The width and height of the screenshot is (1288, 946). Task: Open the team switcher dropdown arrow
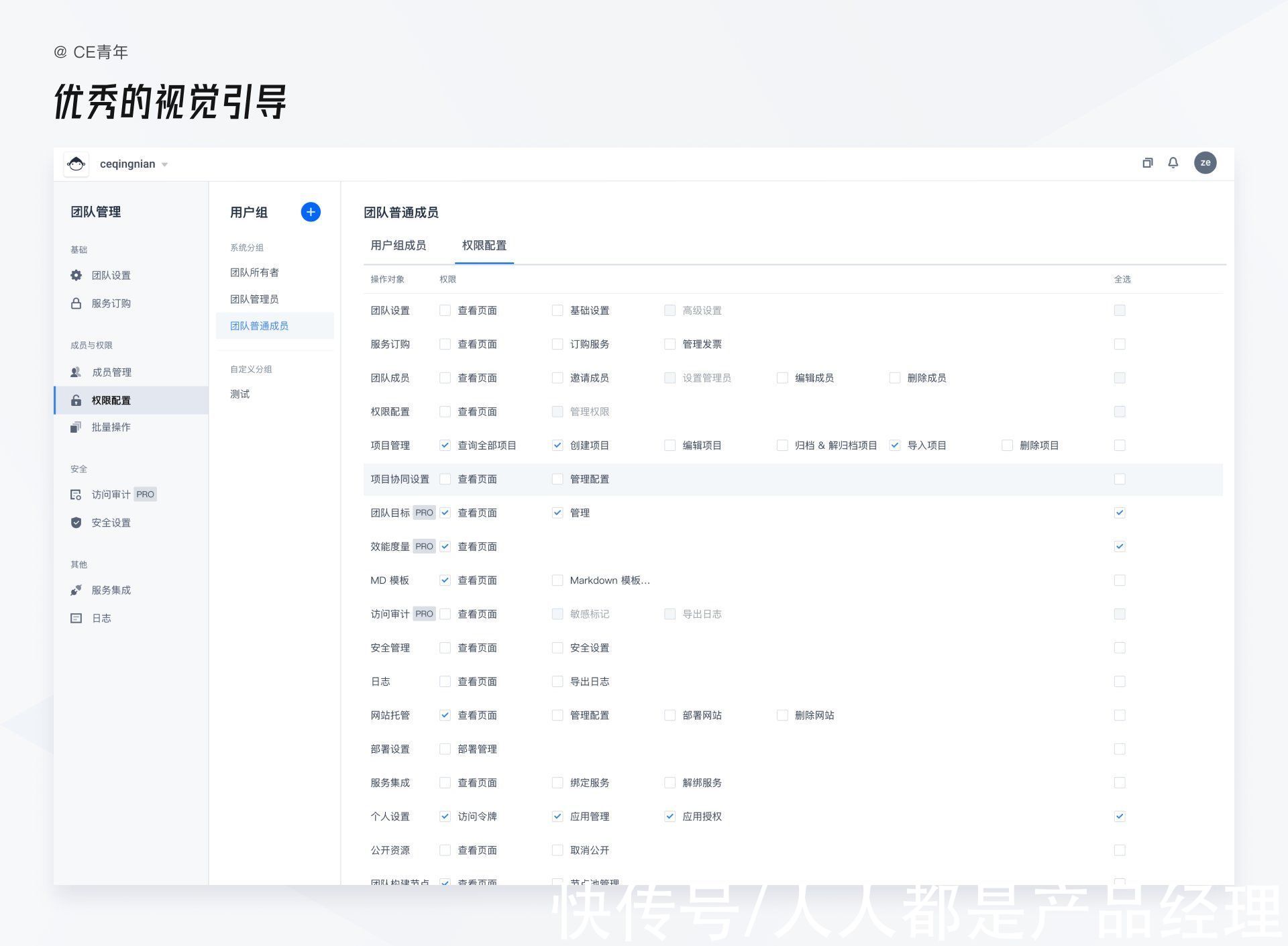[x=164, y=164]
